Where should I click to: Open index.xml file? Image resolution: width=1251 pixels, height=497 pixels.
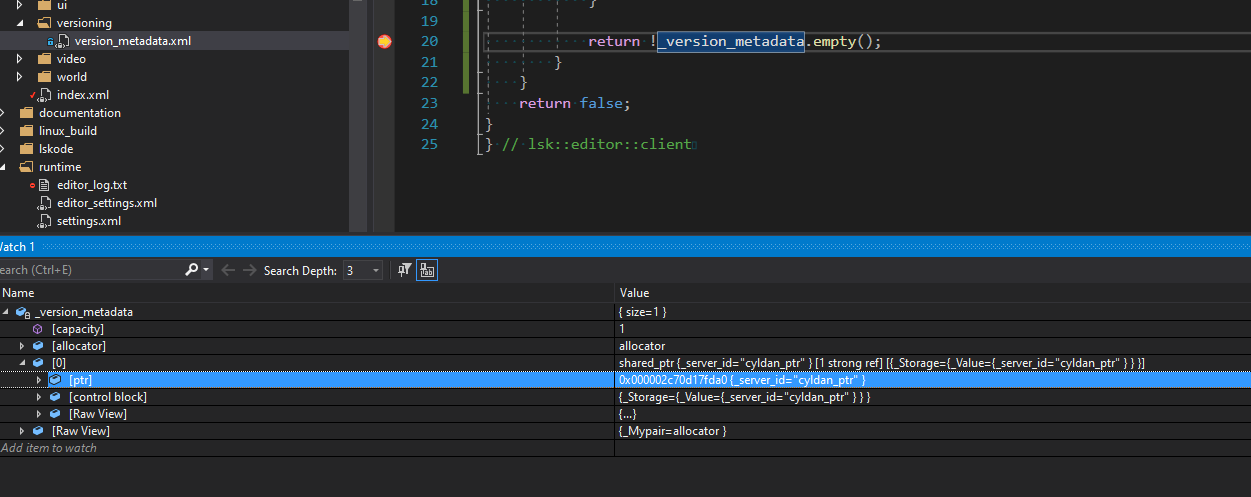point(83,95)
